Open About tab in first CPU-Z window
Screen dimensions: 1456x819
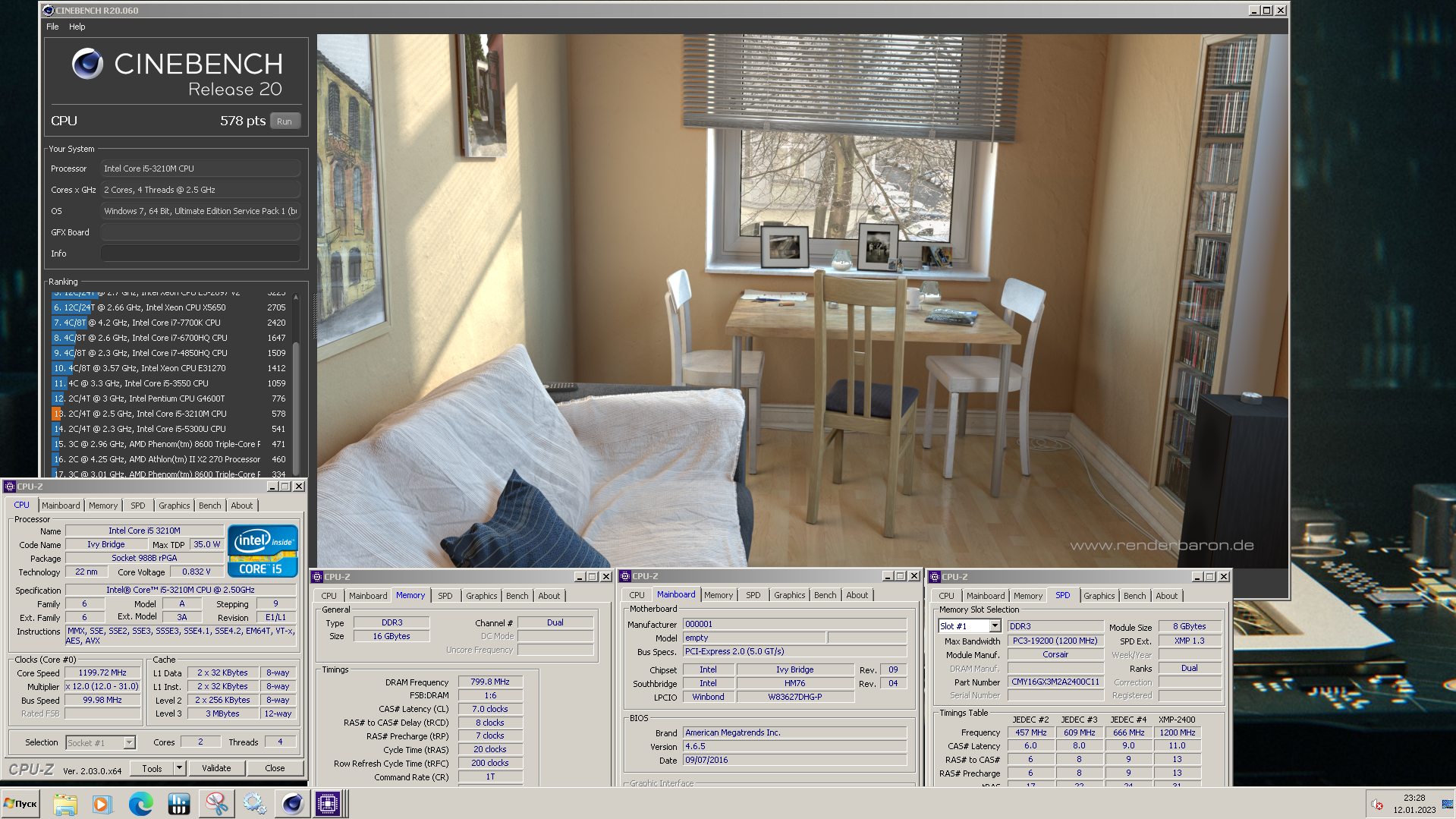tap(242, 506)
